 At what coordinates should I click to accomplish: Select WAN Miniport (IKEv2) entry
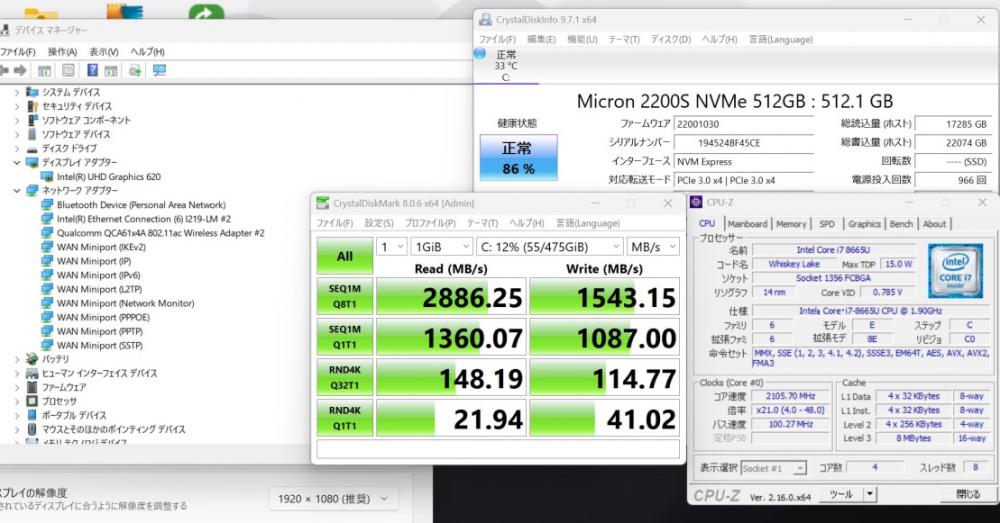click(101, 247)
